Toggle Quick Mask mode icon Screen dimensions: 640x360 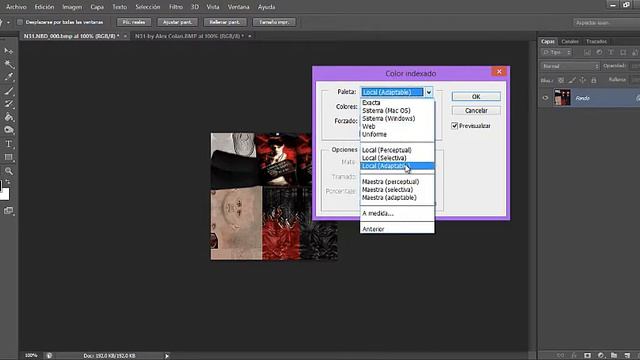(8, 211)
